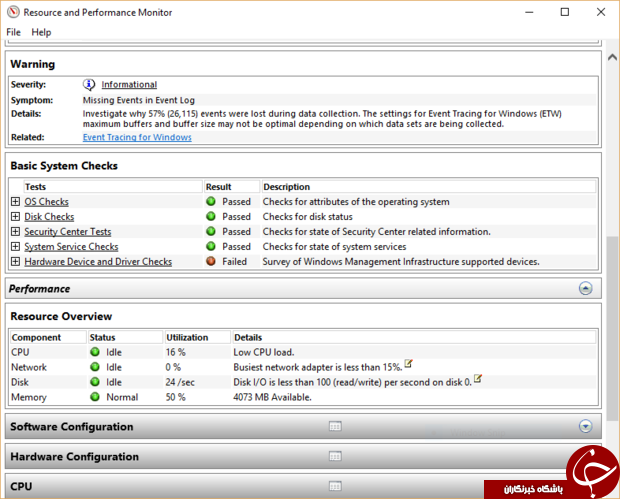Open the Security Center Tests link

(68, 232)
